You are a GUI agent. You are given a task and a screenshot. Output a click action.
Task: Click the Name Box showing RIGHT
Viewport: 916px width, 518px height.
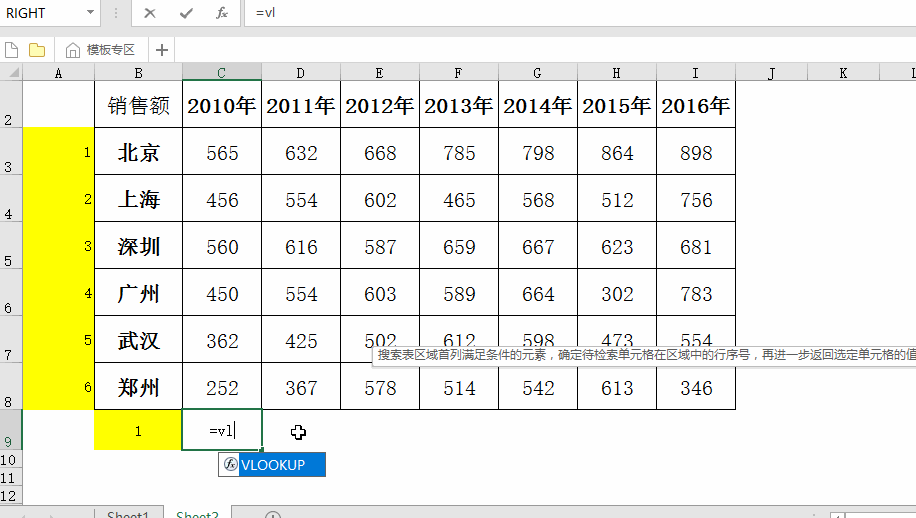[40, 13]
